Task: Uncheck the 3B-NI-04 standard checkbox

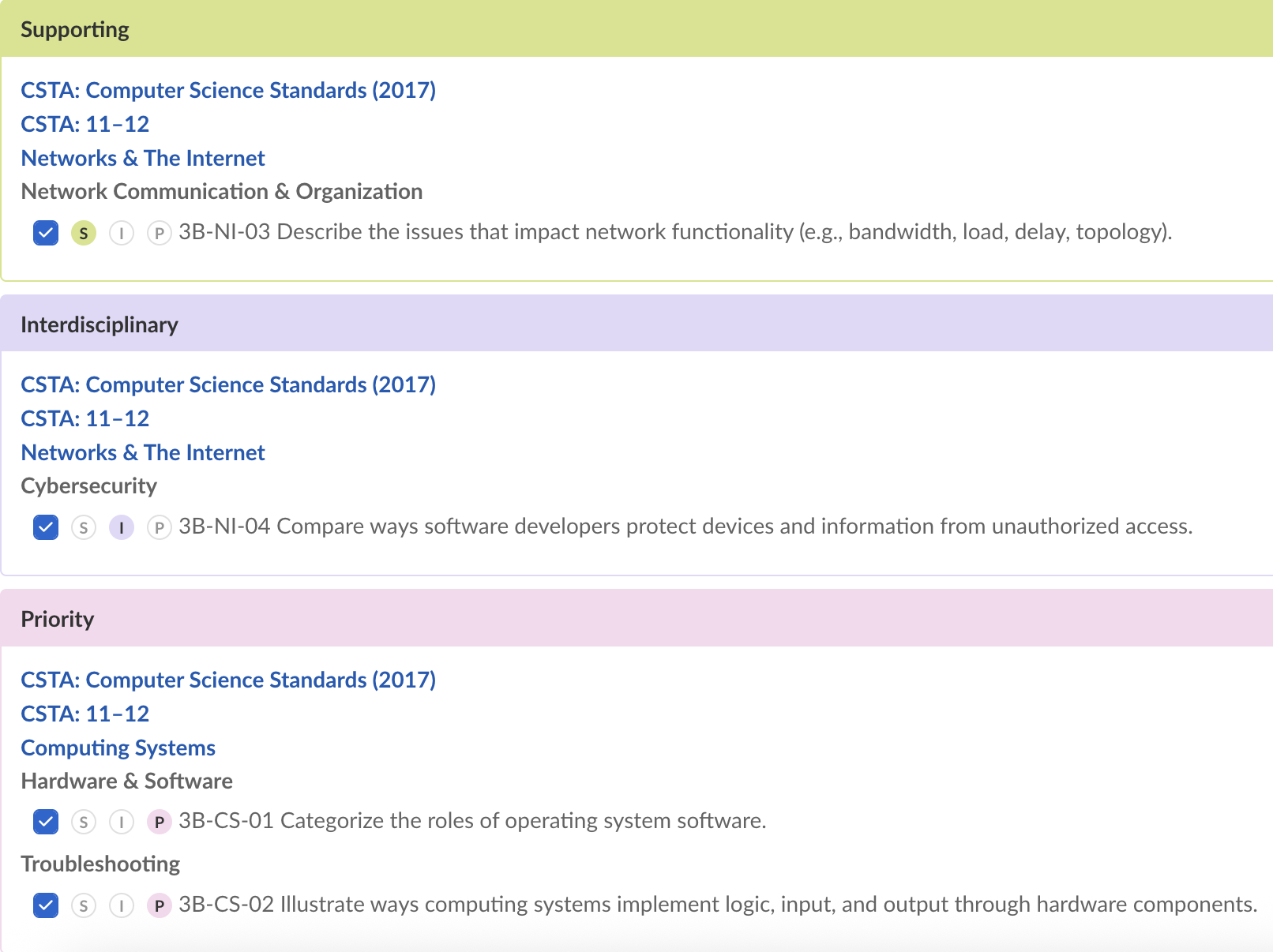Action: pos(46,527)
